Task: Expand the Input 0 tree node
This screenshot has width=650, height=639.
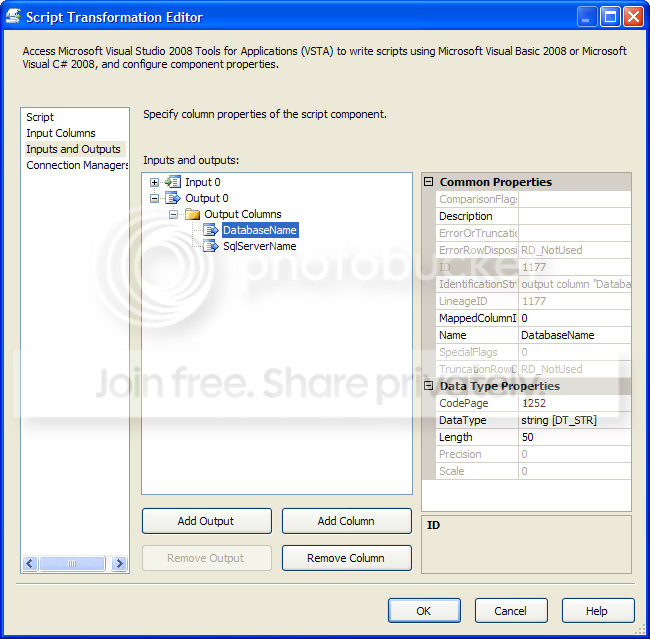Action: point(154,182)
